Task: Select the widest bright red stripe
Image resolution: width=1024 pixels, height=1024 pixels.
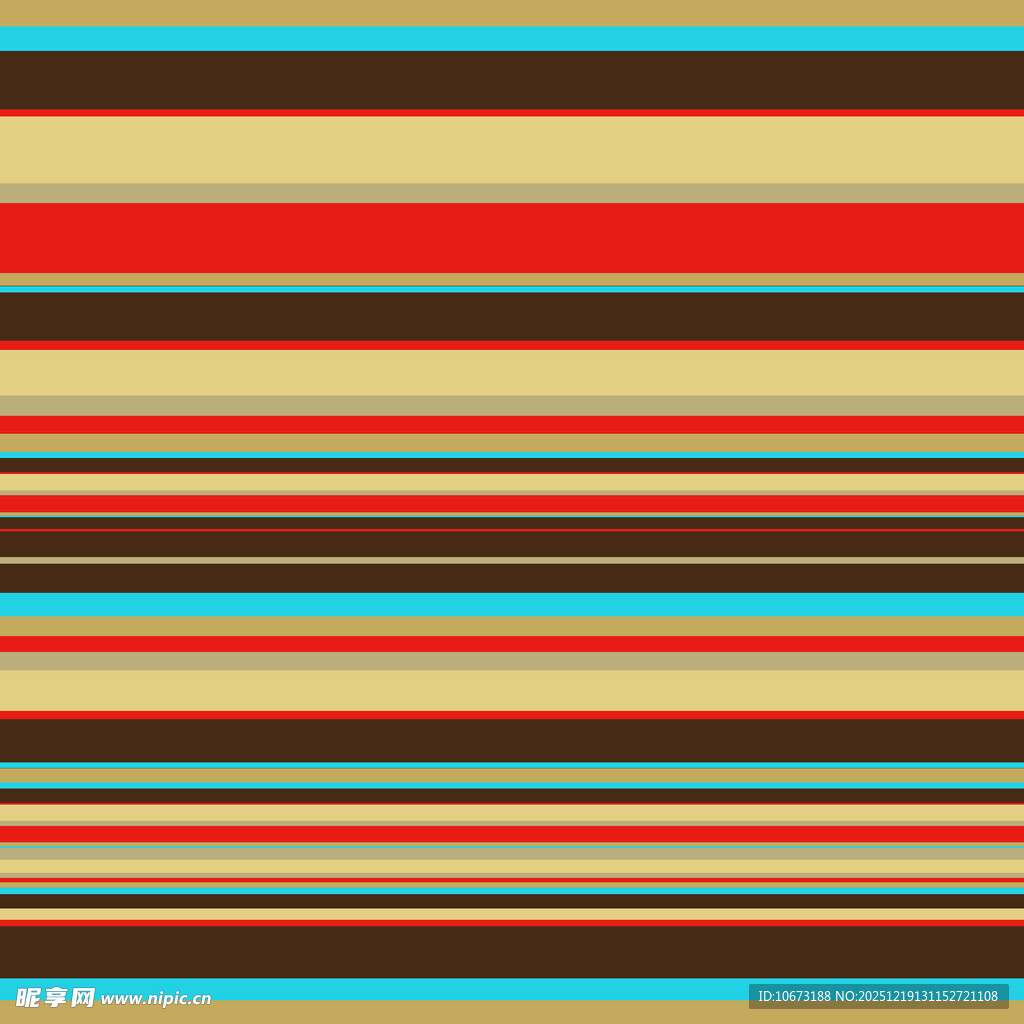Action: coord(512,238)
